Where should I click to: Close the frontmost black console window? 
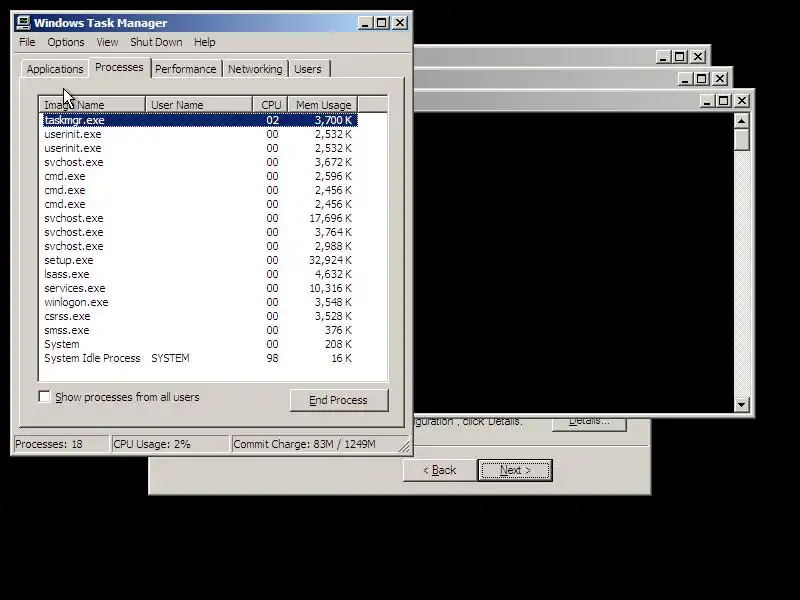tap(742, 101)
